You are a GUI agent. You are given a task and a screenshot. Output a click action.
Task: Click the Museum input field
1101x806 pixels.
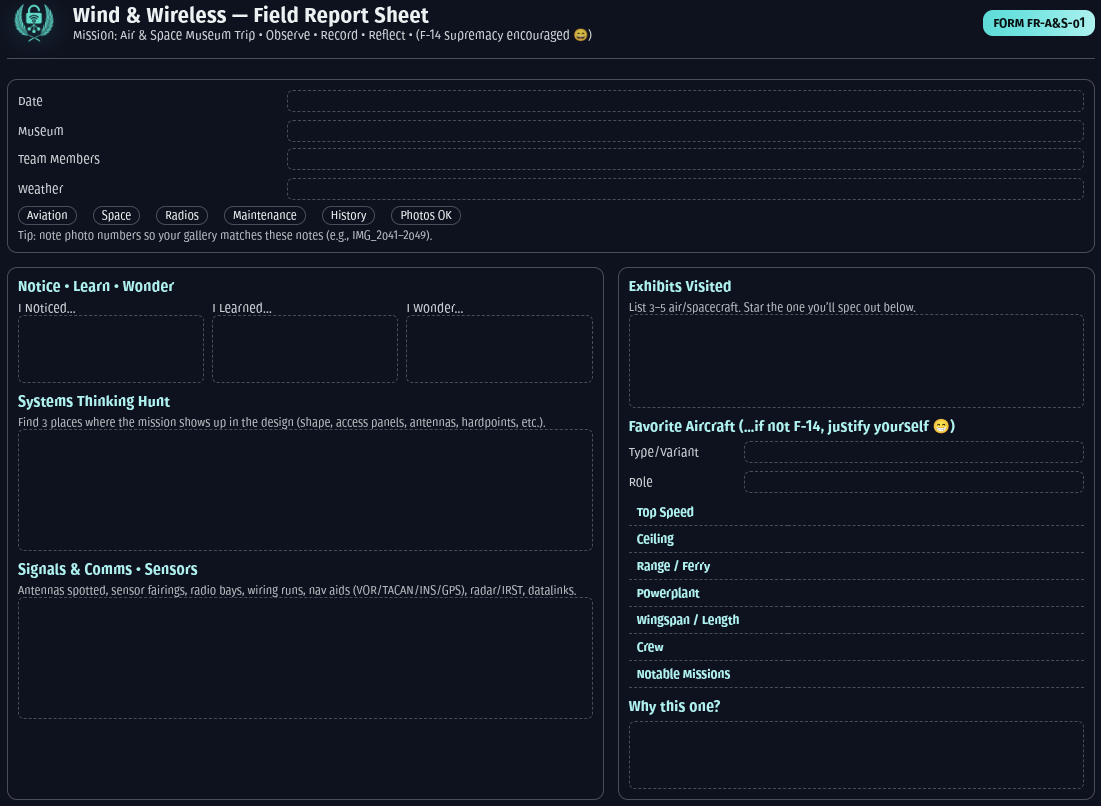(685, 129)
